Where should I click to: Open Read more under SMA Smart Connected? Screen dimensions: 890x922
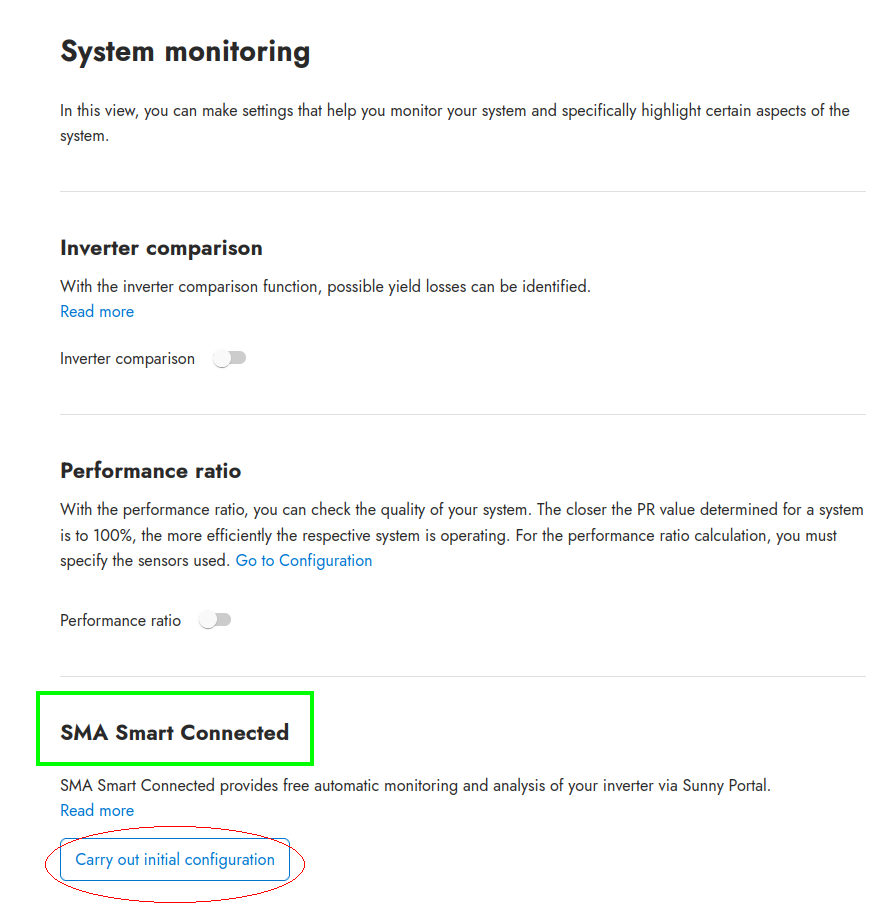[97, 810]
